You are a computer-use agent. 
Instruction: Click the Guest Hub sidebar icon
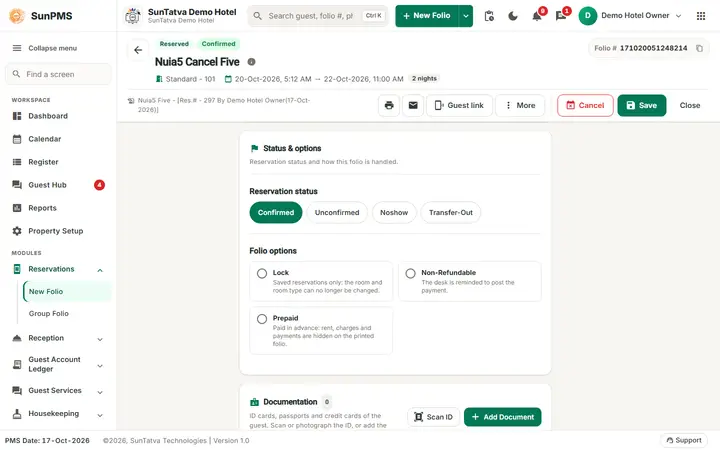click(17, 185)
